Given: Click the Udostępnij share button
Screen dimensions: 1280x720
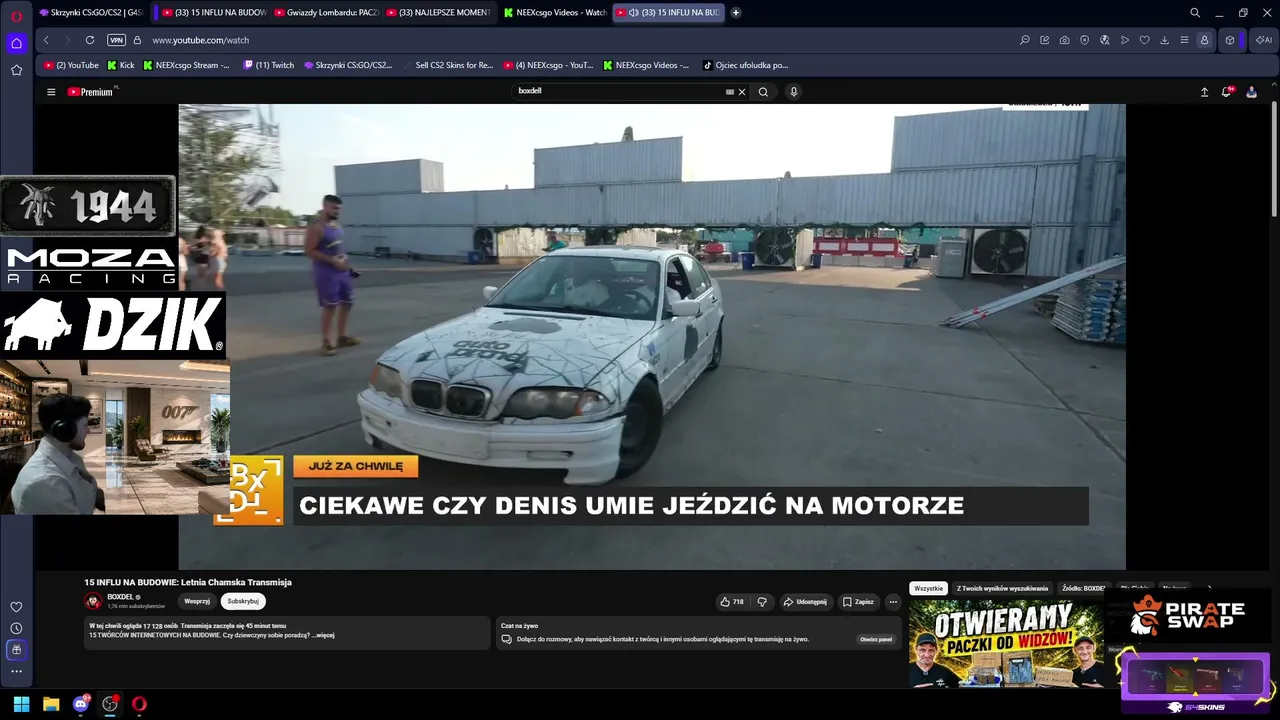Looking at the screenshot, I should [805, 602].
